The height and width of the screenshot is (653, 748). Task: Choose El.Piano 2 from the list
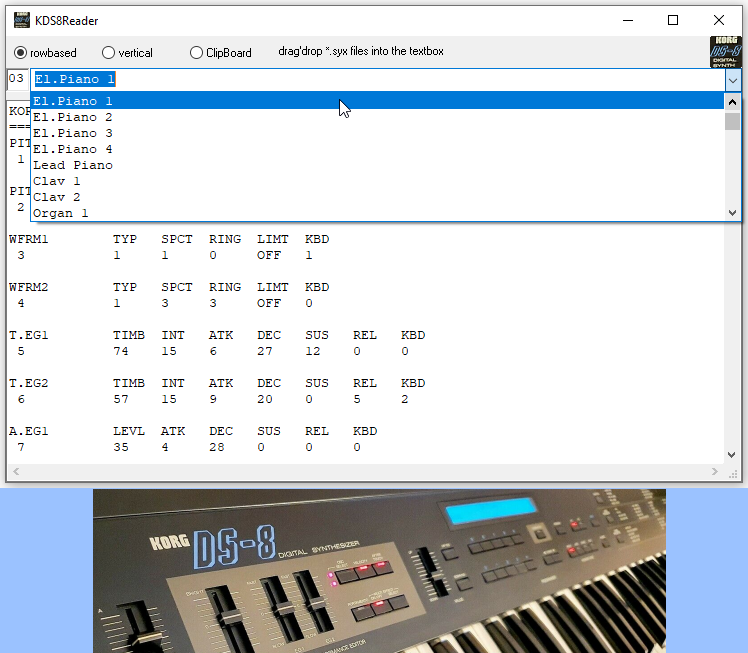tap(377, 117)
